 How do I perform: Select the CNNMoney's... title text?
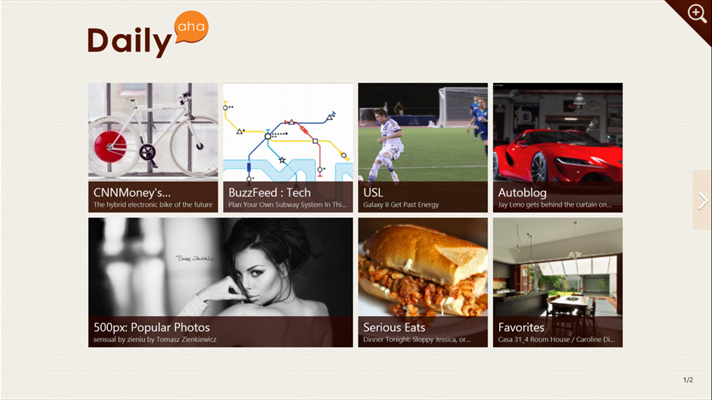(132, 193)
